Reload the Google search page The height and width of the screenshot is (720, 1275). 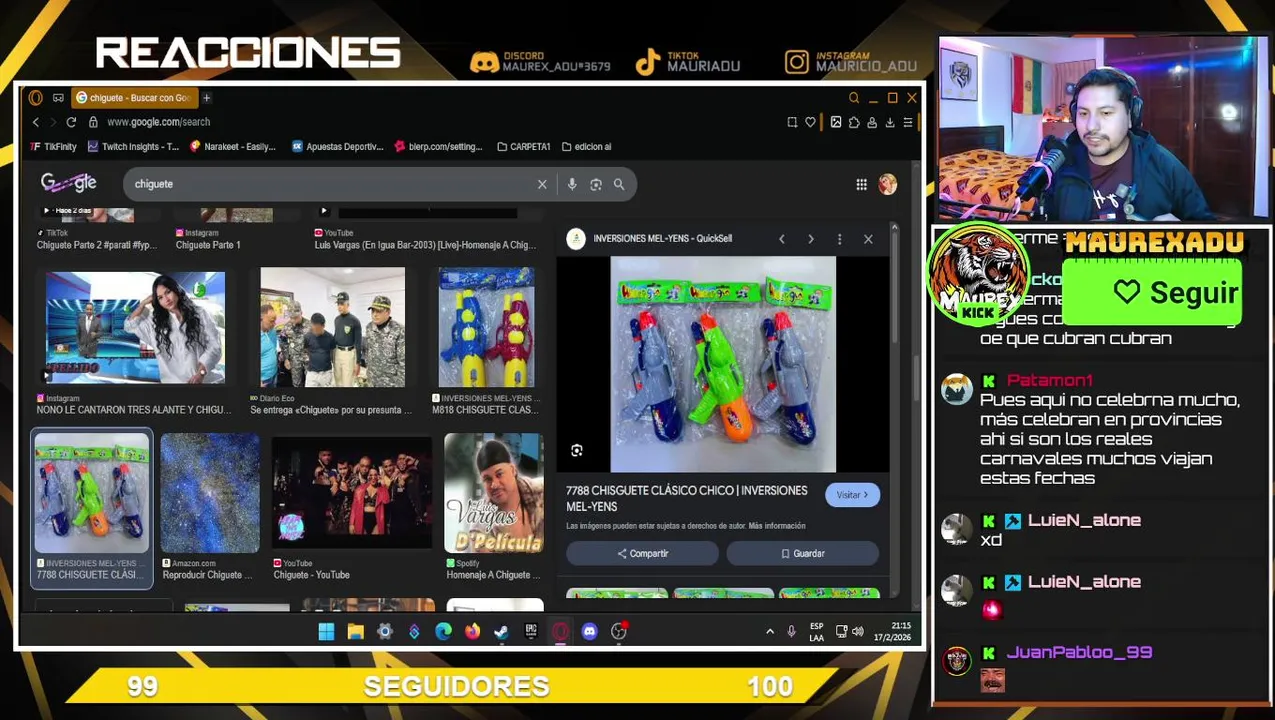point(71,122)
